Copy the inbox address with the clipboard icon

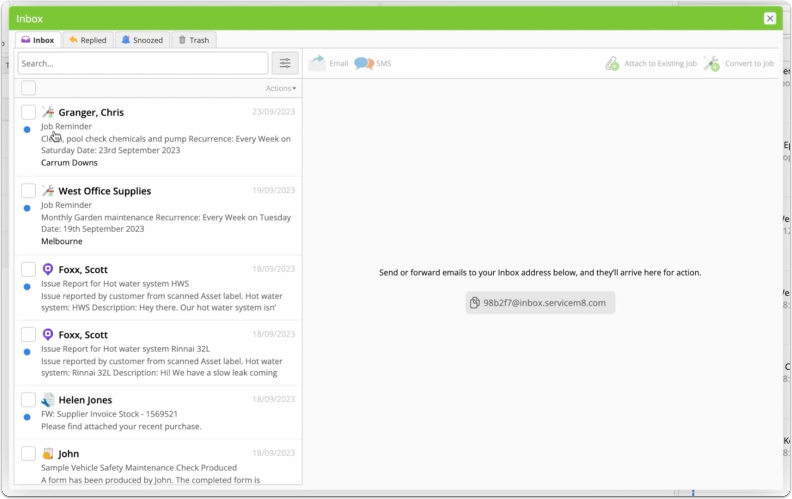click(x=474, y=303)
